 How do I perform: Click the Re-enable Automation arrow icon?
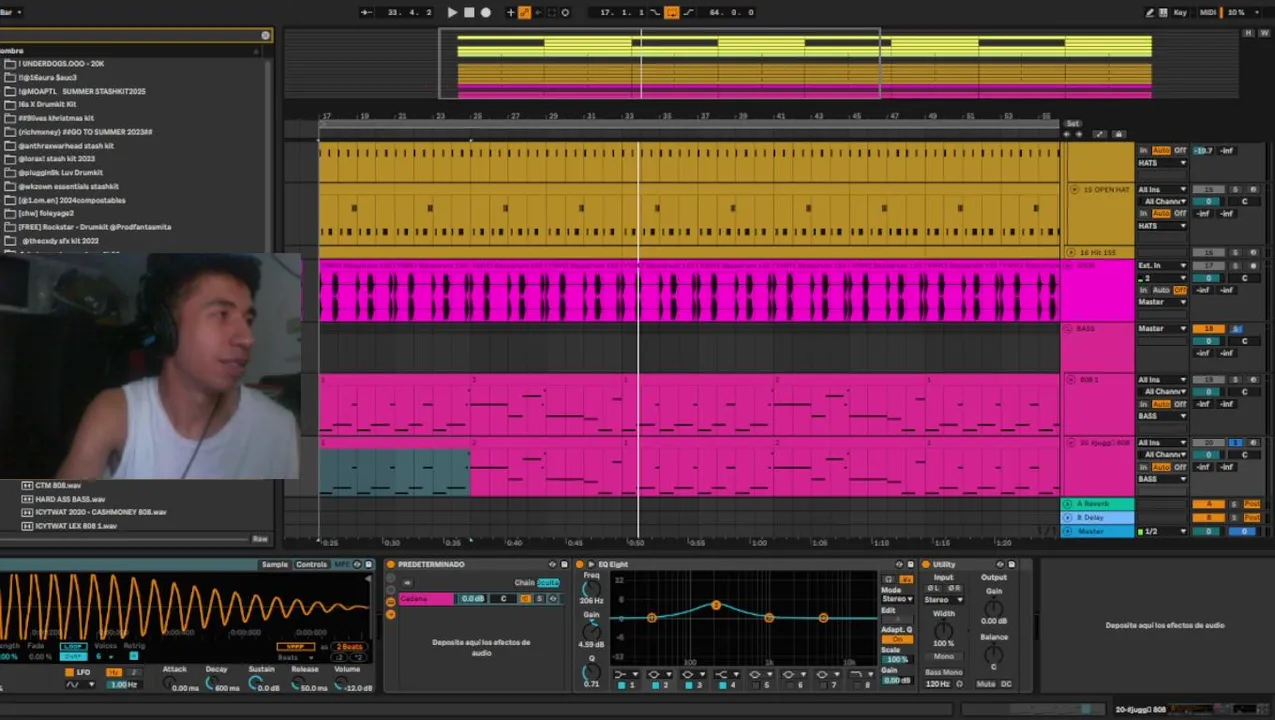coord(538,12)
